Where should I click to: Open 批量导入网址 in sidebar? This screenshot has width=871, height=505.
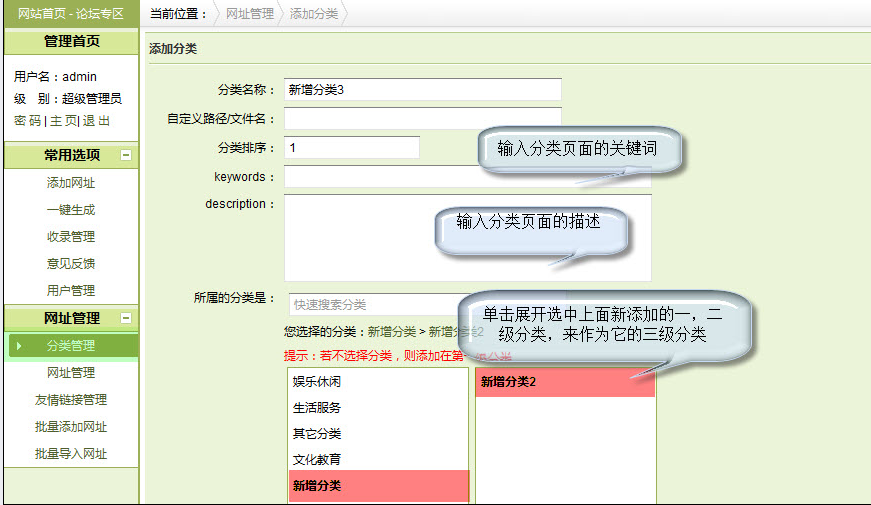[71, 454]
